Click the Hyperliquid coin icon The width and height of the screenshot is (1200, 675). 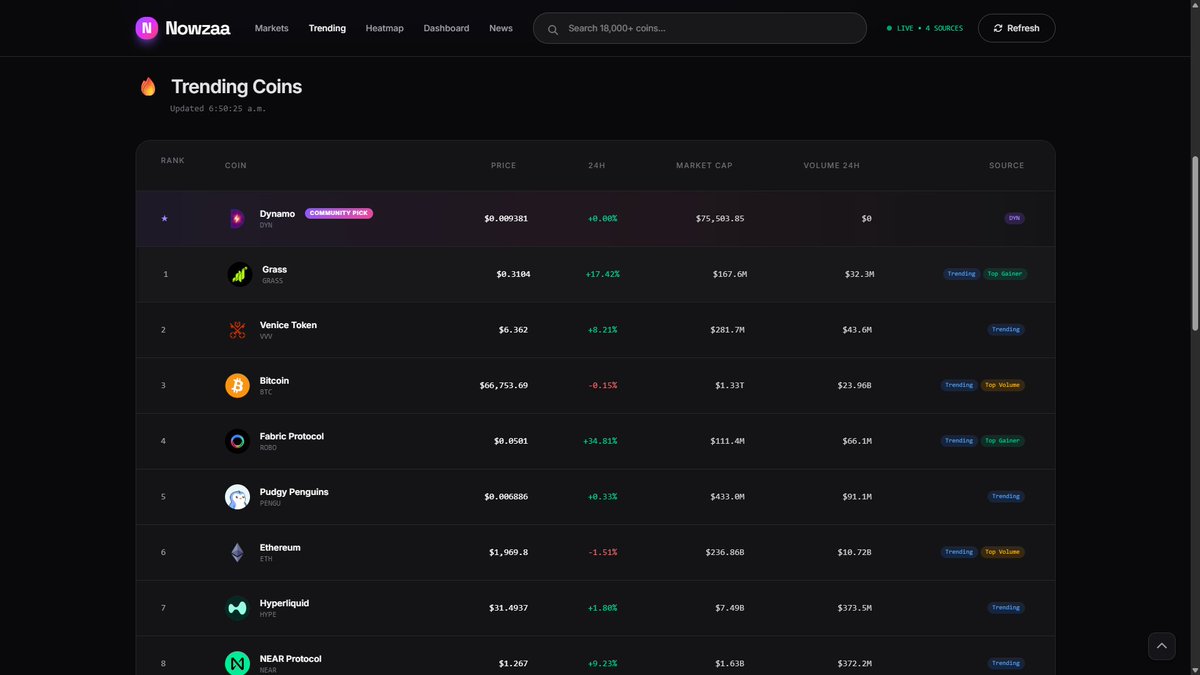coord(237,608)
